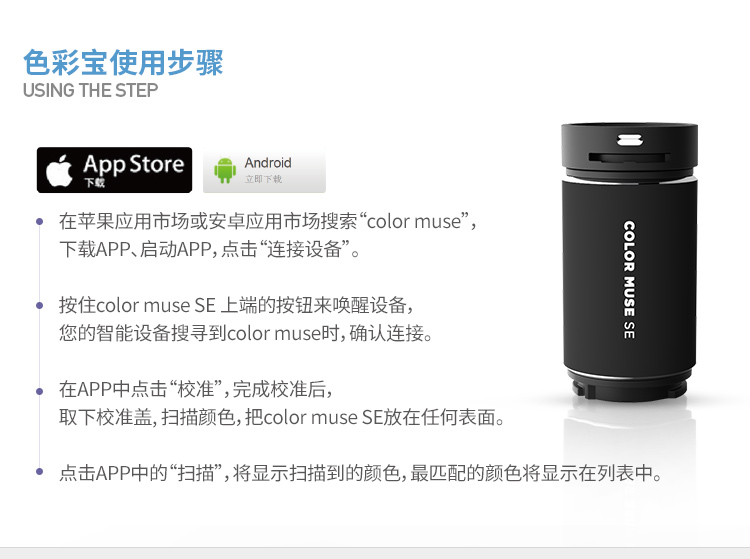
Task: Click the USING THE STEP subtitle
Action: tap(90, 90)
